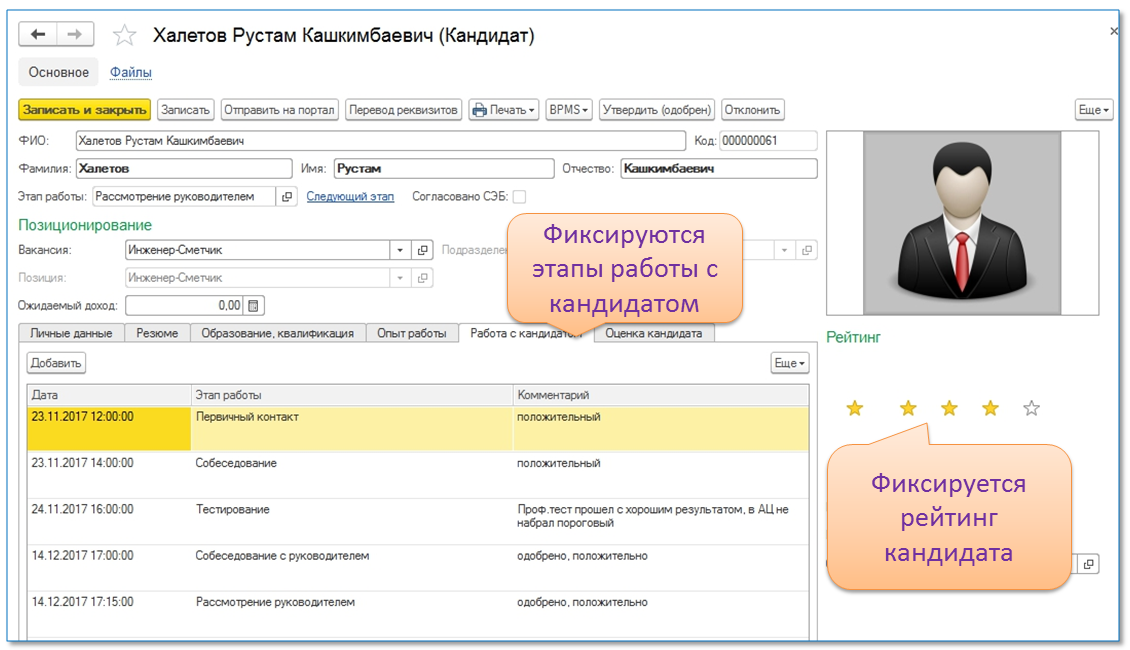Expand the top-right Еще menu

1093,110
